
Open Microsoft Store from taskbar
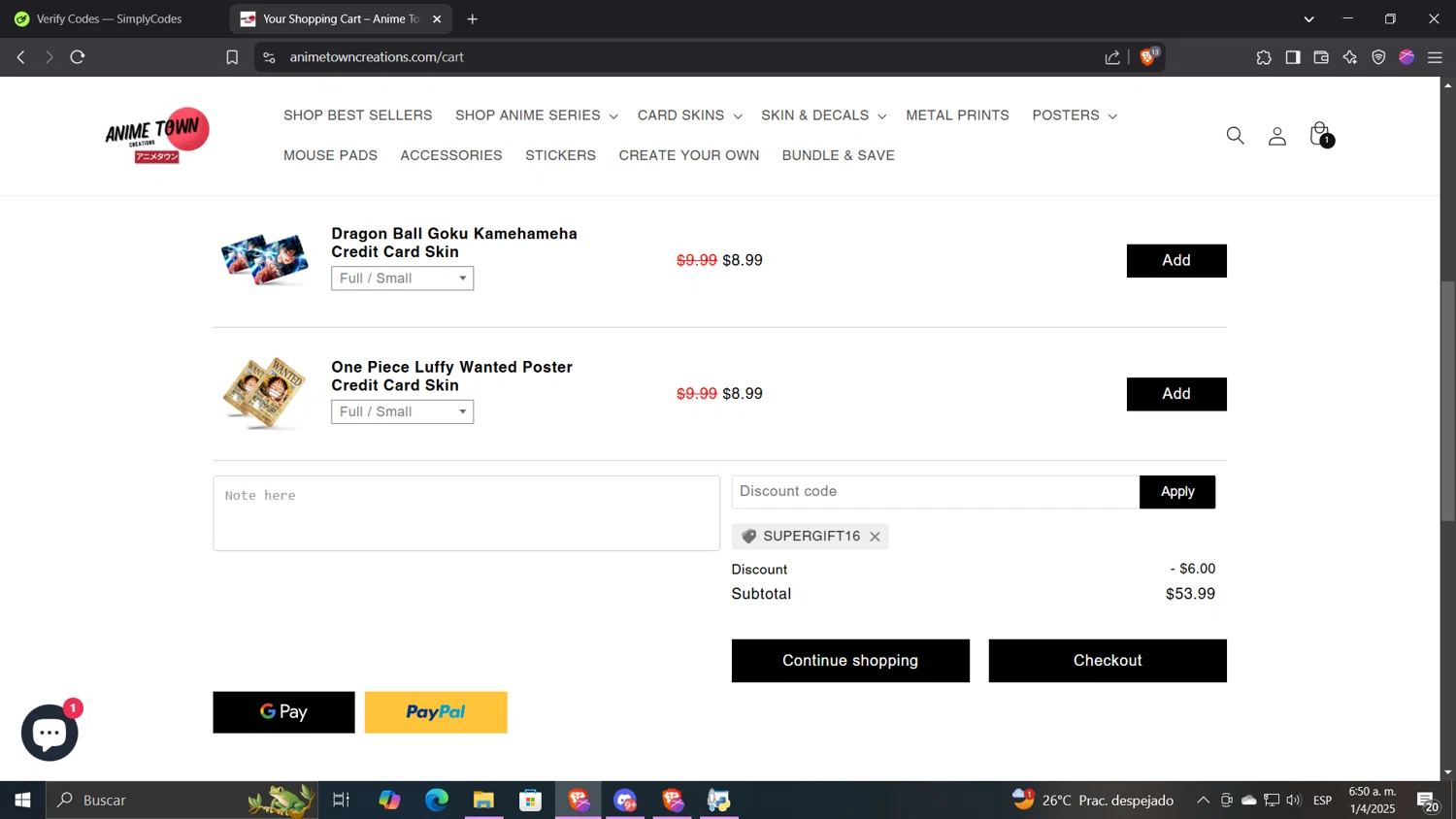click(530, 800)
